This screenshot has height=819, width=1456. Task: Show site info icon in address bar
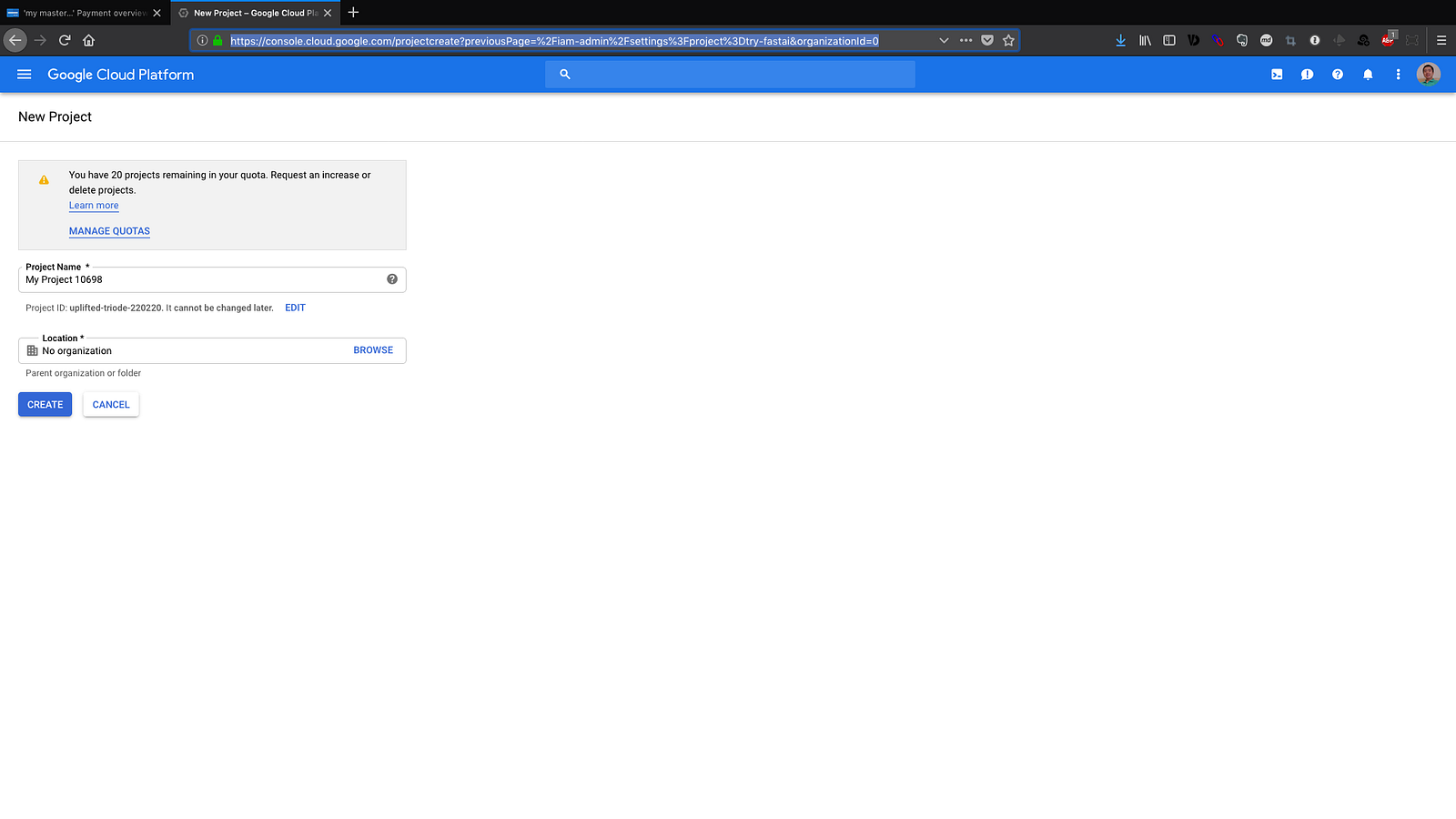[x=202, y=40]
